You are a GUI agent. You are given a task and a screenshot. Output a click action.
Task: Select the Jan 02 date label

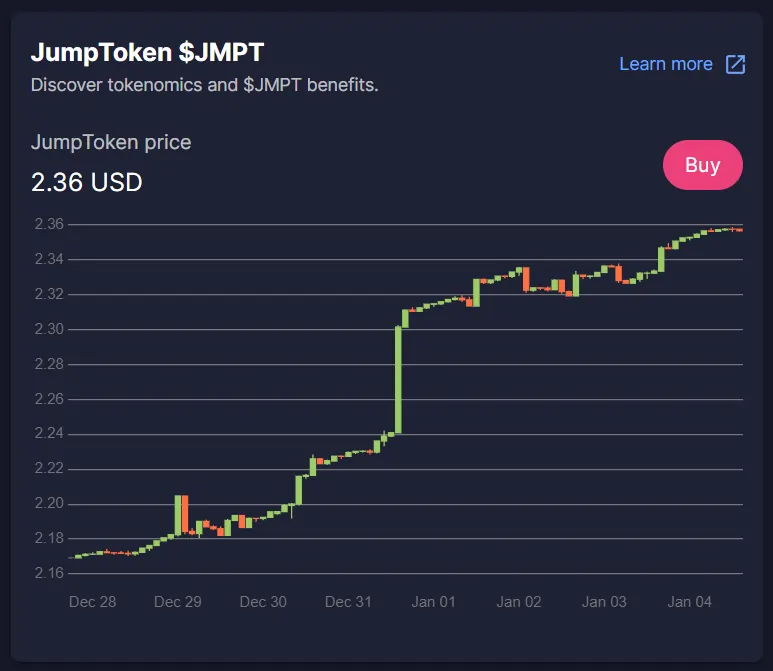tap(519, 601)
